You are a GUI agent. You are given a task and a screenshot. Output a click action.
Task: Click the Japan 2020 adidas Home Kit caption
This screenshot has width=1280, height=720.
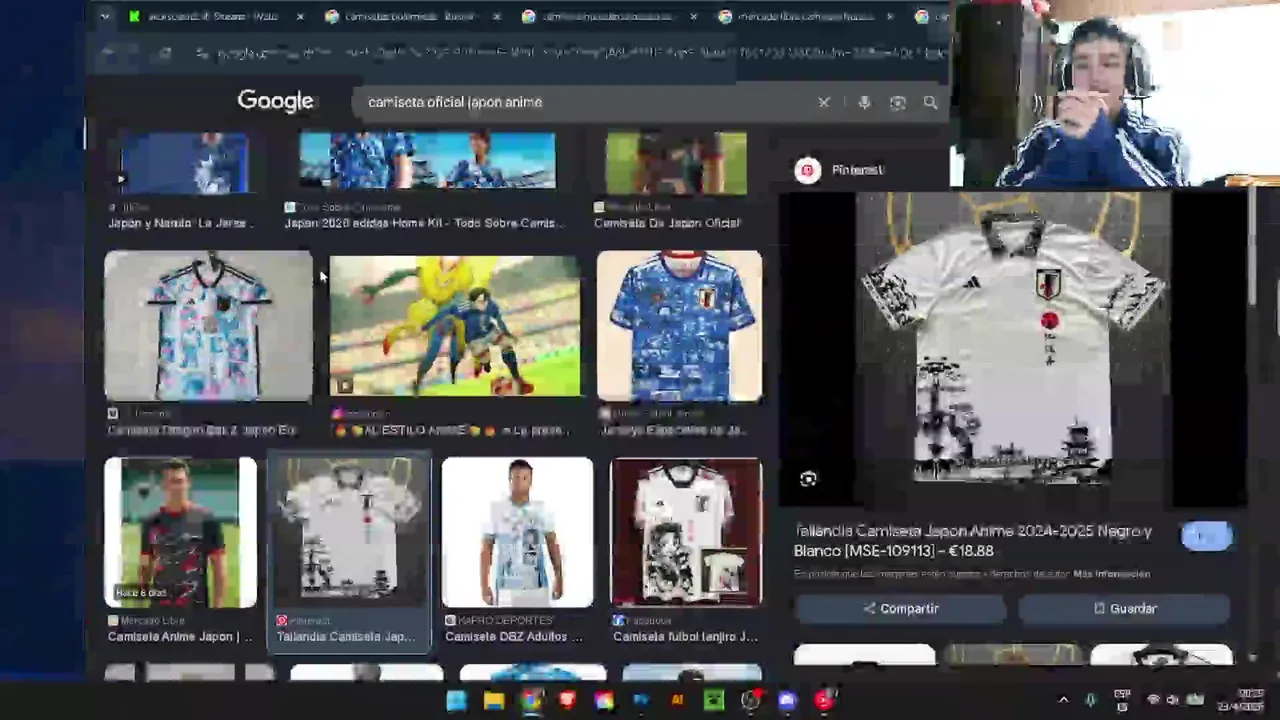[x=426, y=223]
